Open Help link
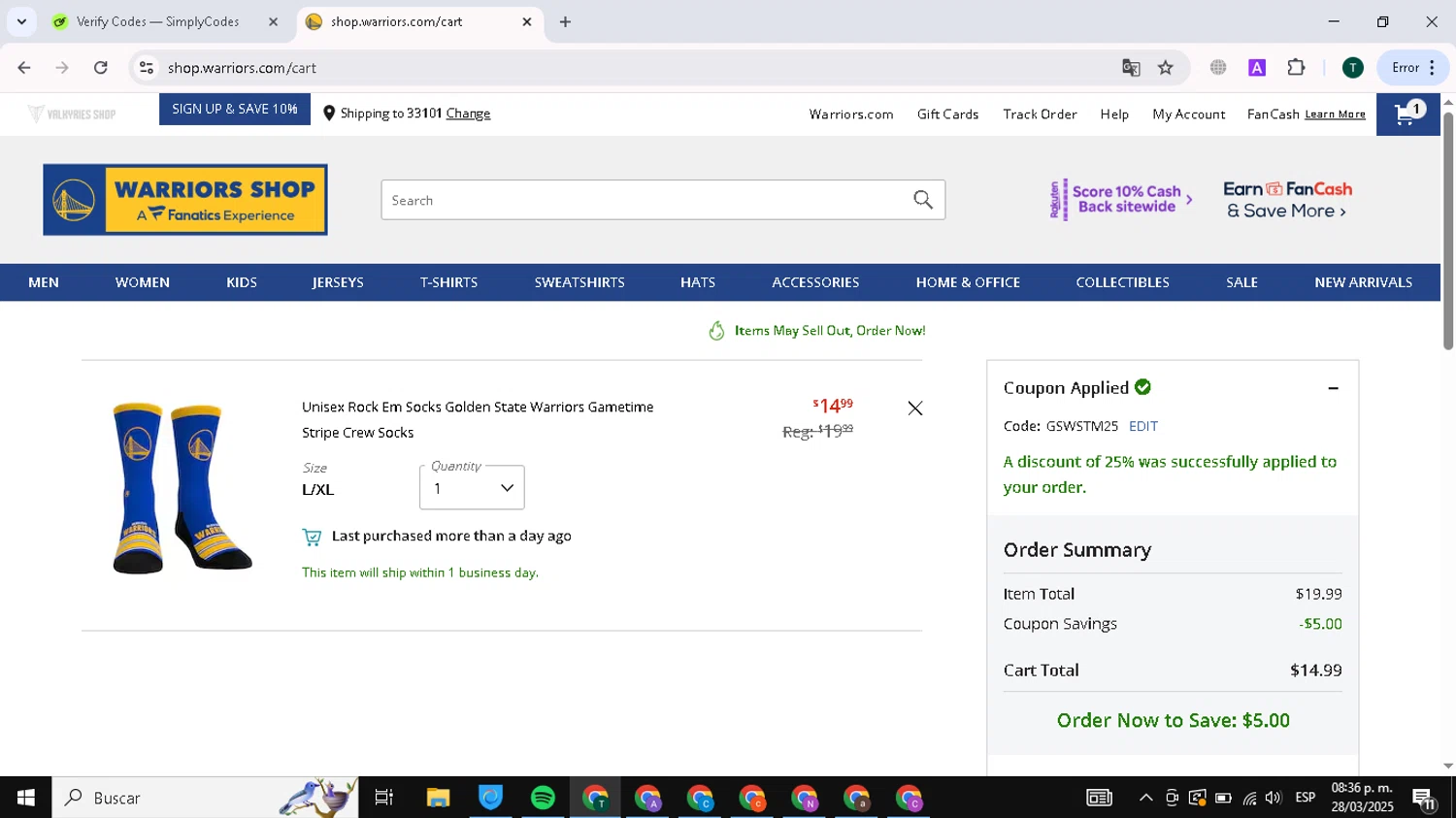This screenshot has width=1456, height=818. click(x=1114, y=115)
